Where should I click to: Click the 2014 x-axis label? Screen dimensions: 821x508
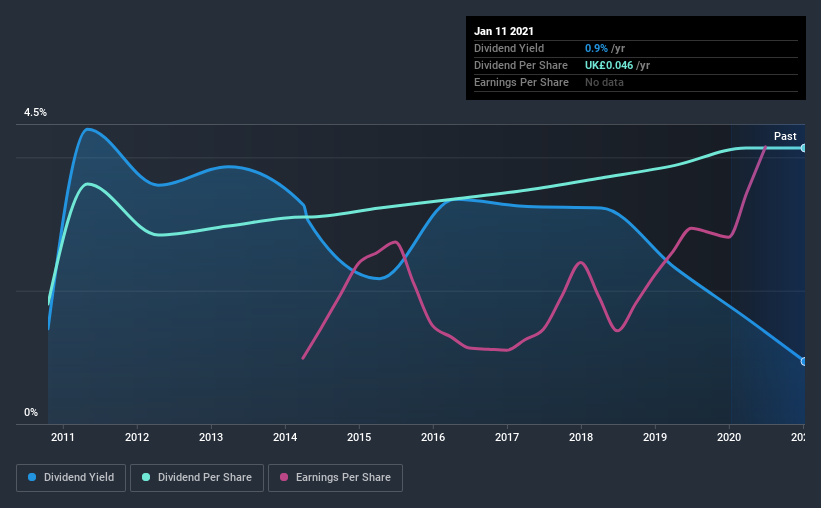point(285,437)
